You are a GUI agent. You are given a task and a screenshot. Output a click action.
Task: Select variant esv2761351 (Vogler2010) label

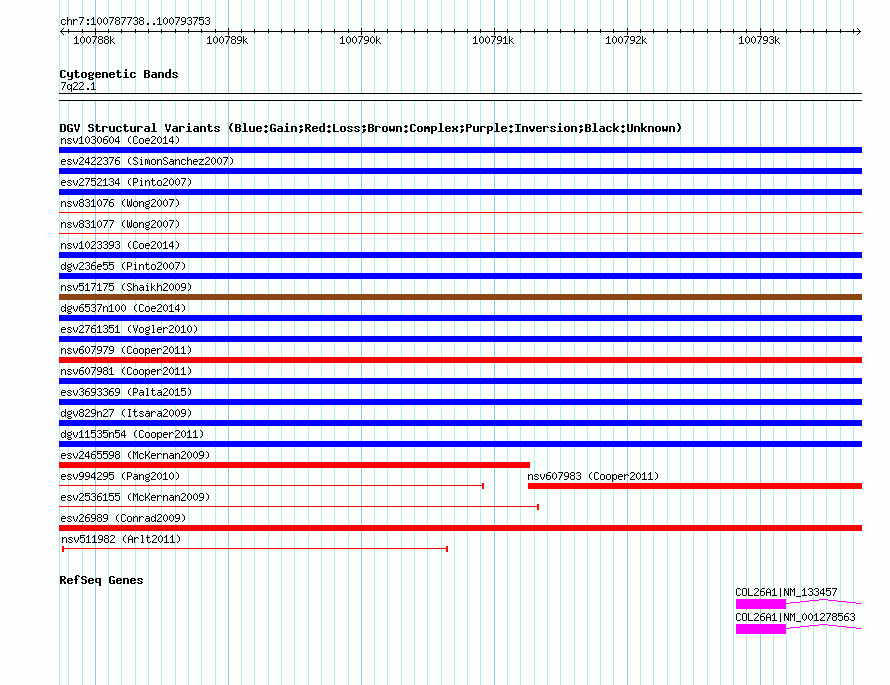point(129,329)
